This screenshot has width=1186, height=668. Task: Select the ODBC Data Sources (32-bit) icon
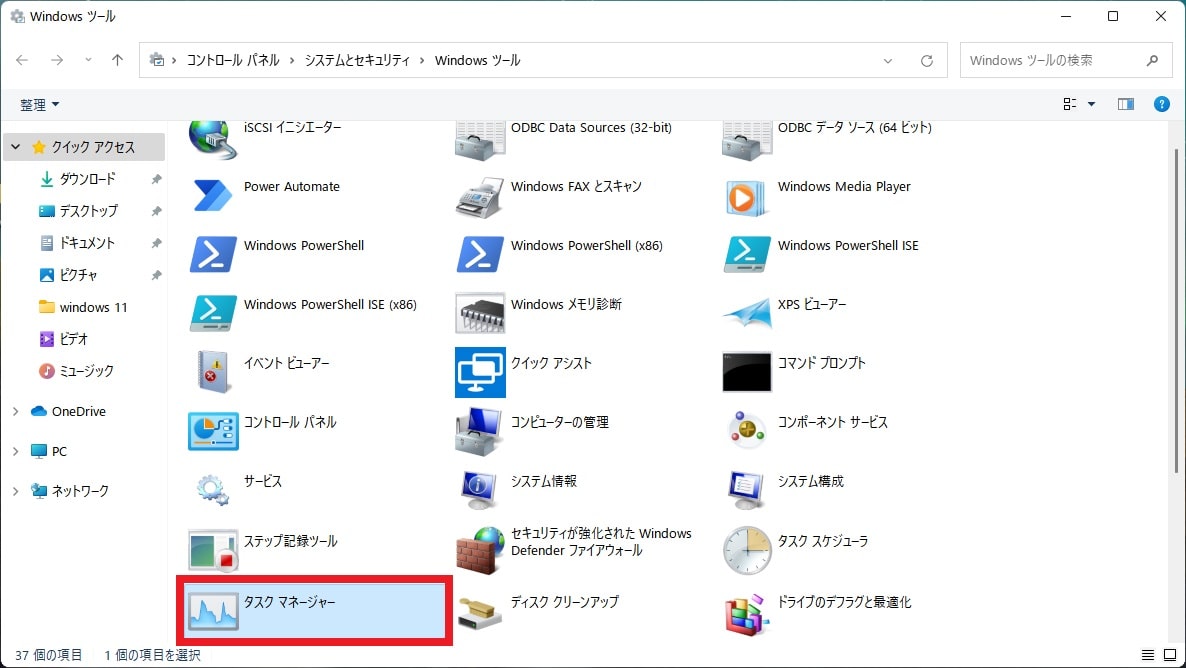click(x=480, y=140)
